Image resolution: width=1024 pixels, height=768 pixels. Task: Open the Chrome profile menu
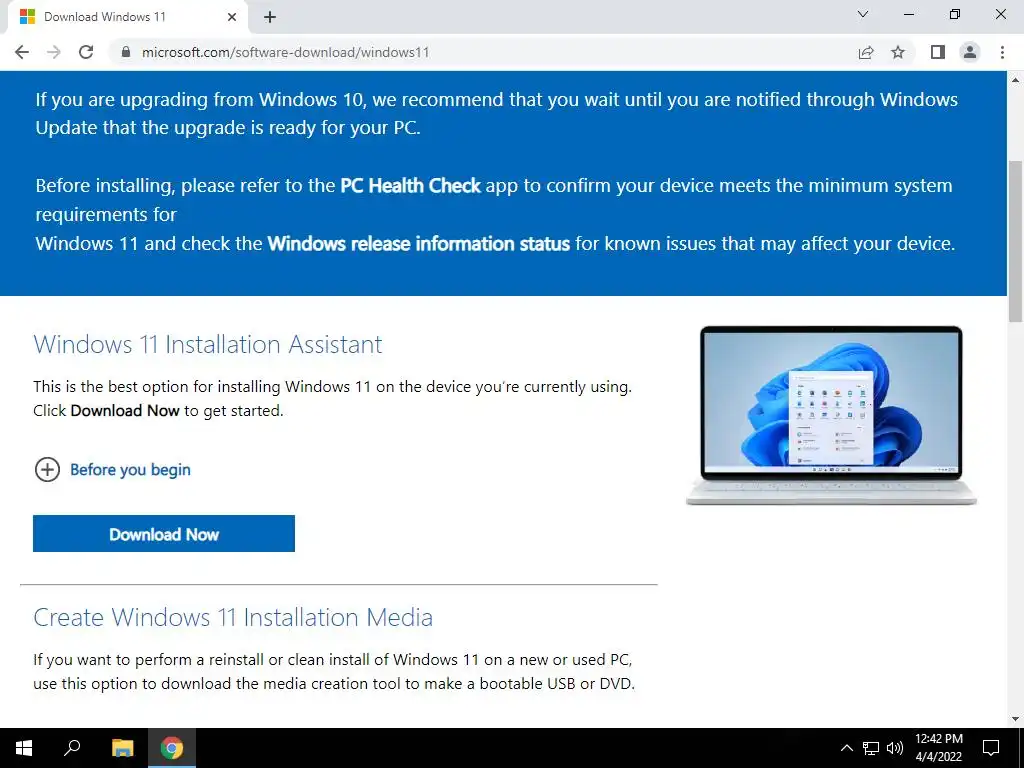[970, 52]
